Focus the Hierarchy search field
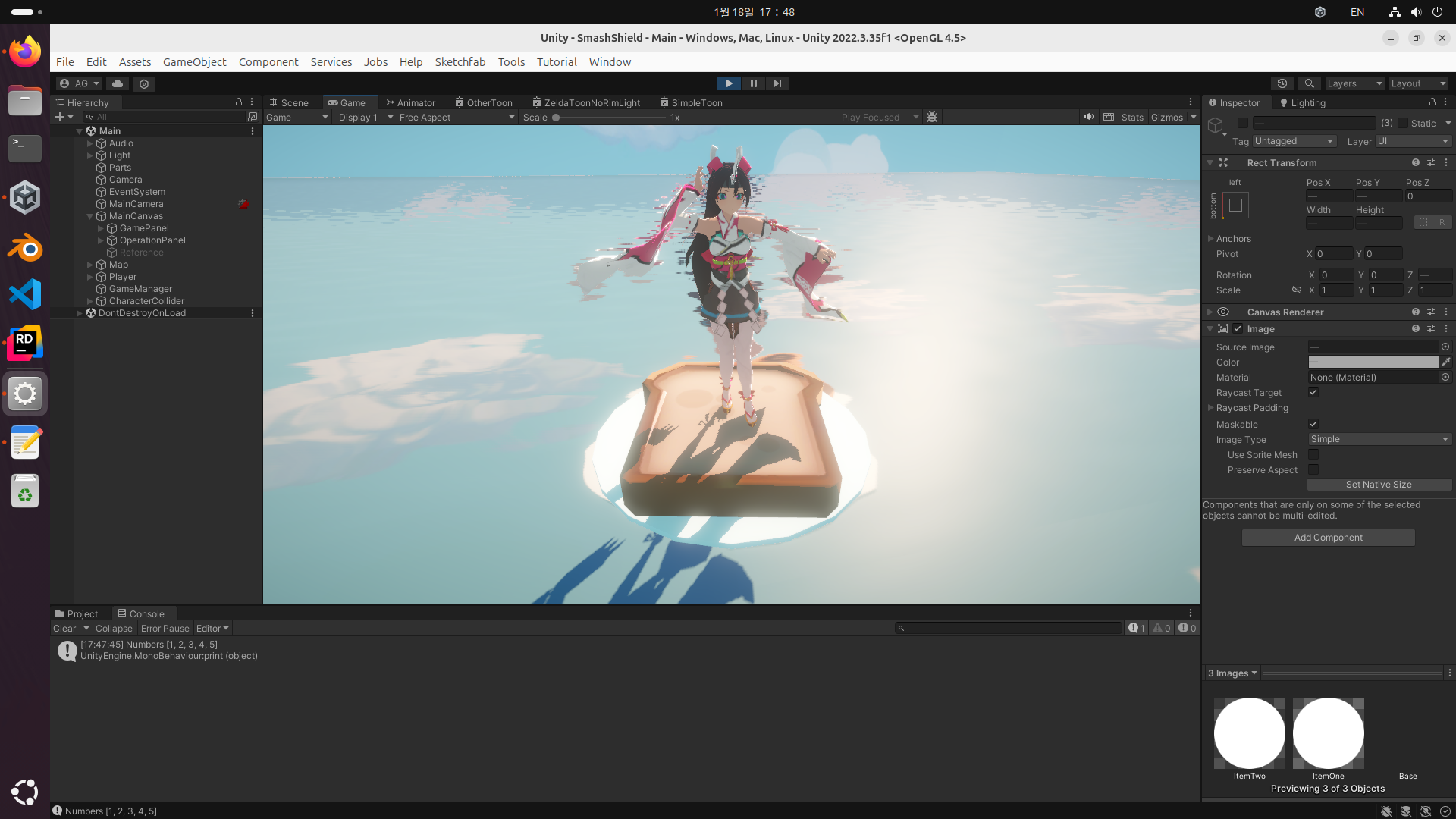Image resolution: width=1456 pixels, height=819 pixels. (x=165, y=117)
